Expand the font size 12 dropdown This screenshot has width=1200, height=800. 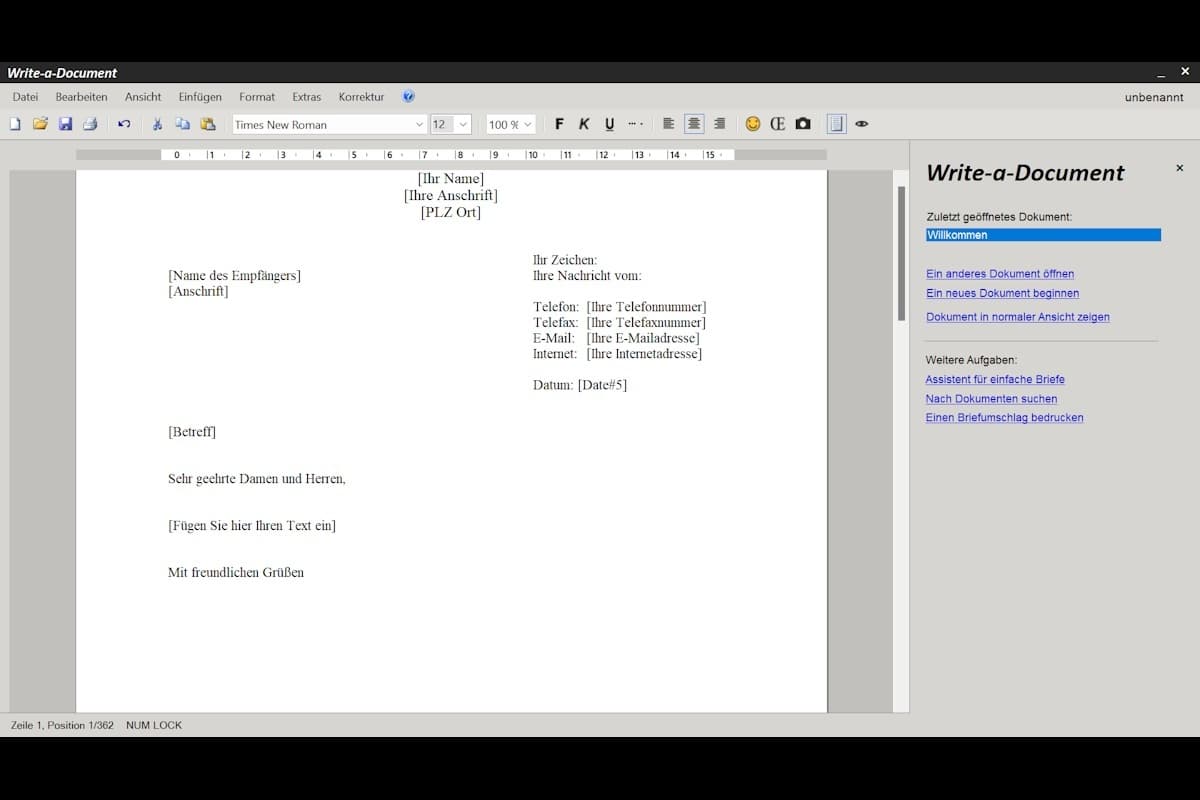click(x=464, y=123)
